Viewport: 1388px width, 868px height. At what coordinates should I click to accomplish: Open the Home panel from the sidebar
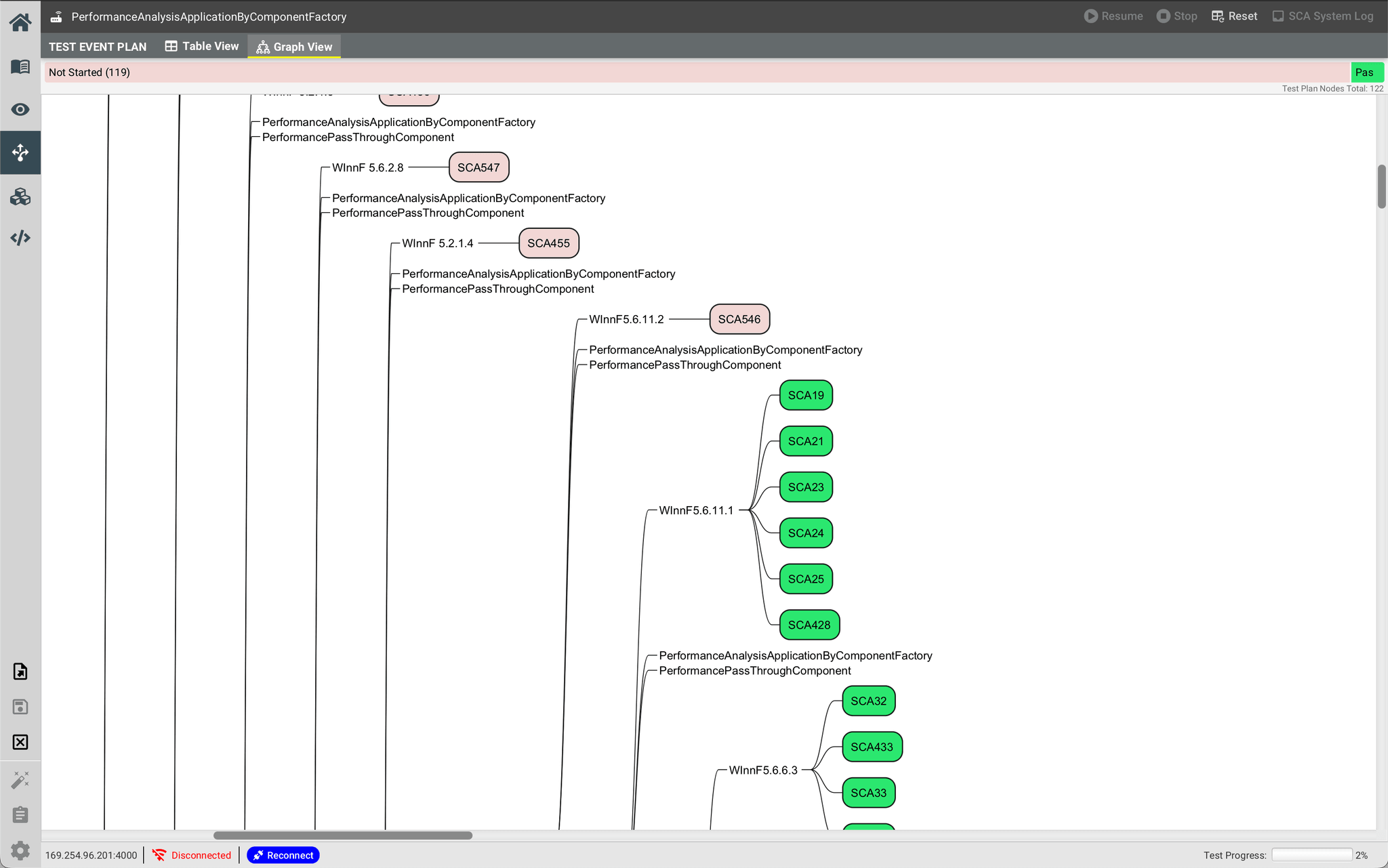20,22
